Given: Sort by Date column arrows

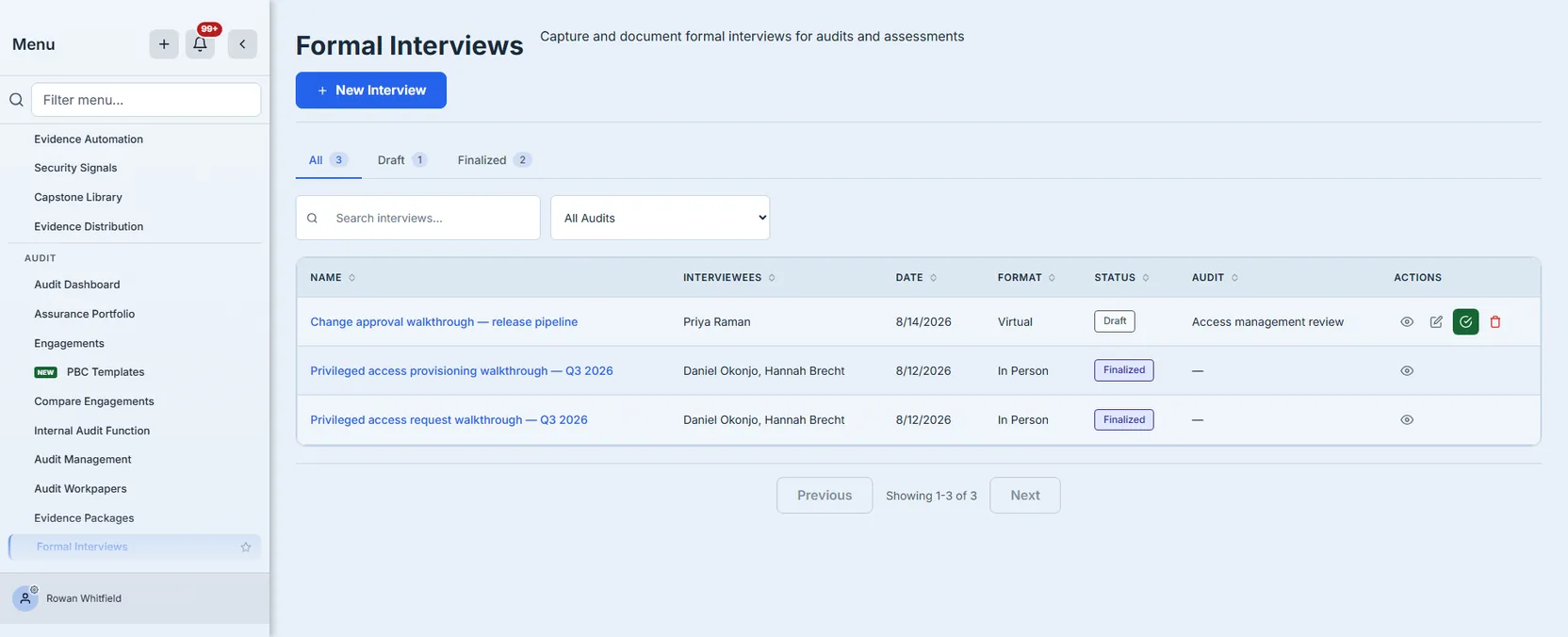Looking at the screenshot, I should tap(934, 278).
